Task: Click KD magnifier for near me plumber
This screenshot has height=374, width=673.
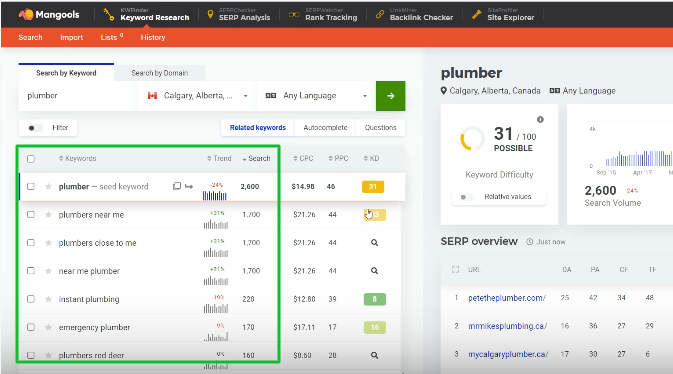Action: tap(374, 271)
